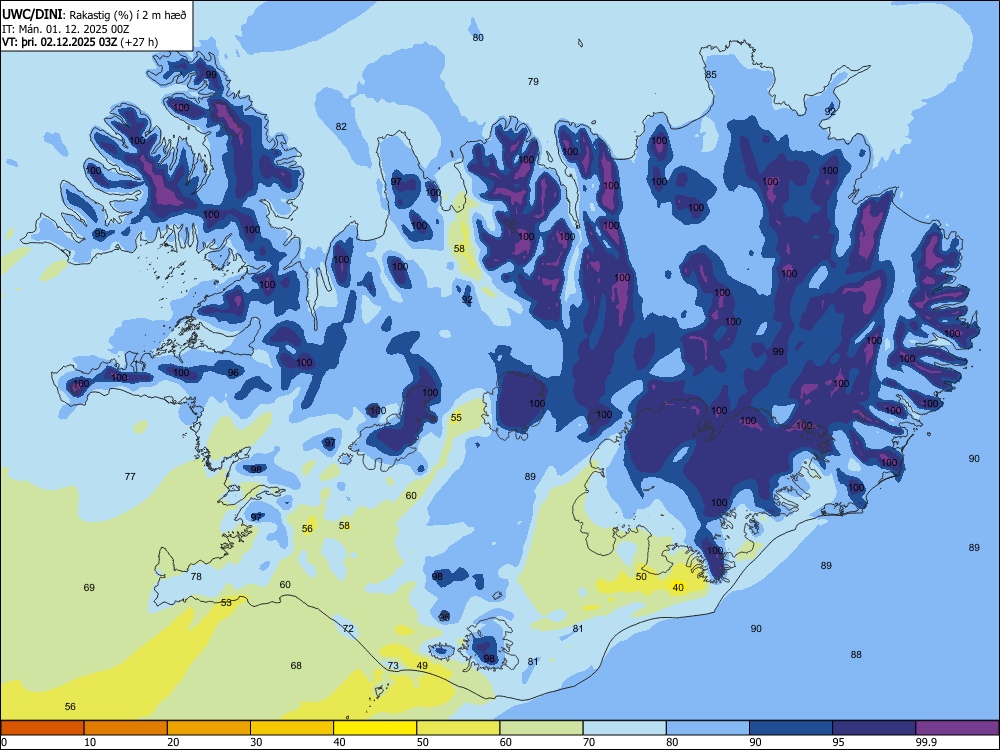Click the map value '78' on the map
Viewport: 1000px width, 750px height.
[196, 576]
